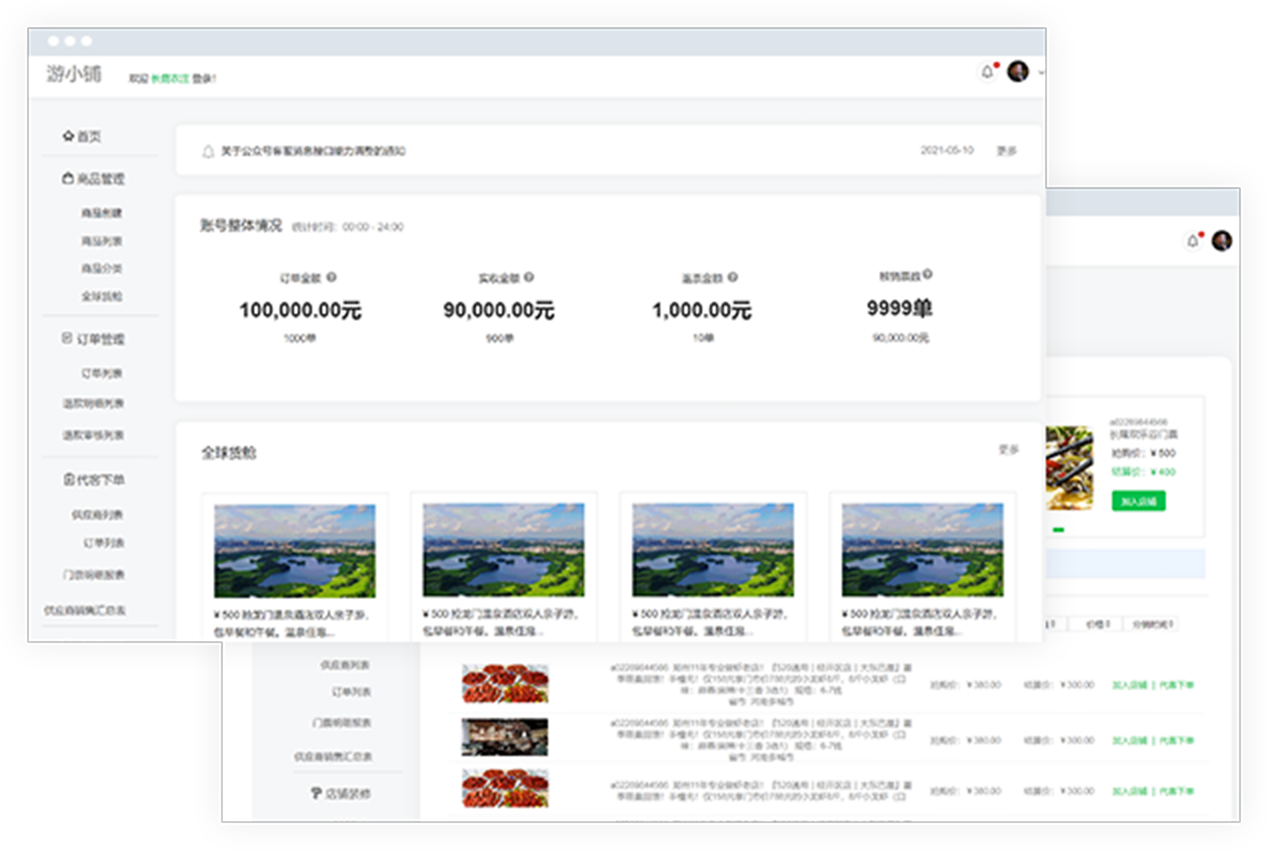Open 订单列表 under 订单管理
1268x850 pixels.
[102, 373]
